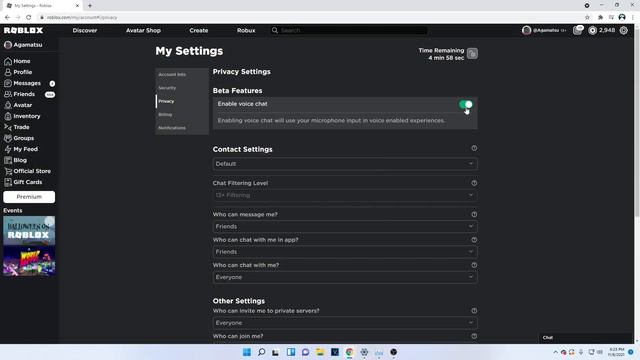Open the Contact Settings Default dropdown
640x360 pixels.
coord(345,164)
